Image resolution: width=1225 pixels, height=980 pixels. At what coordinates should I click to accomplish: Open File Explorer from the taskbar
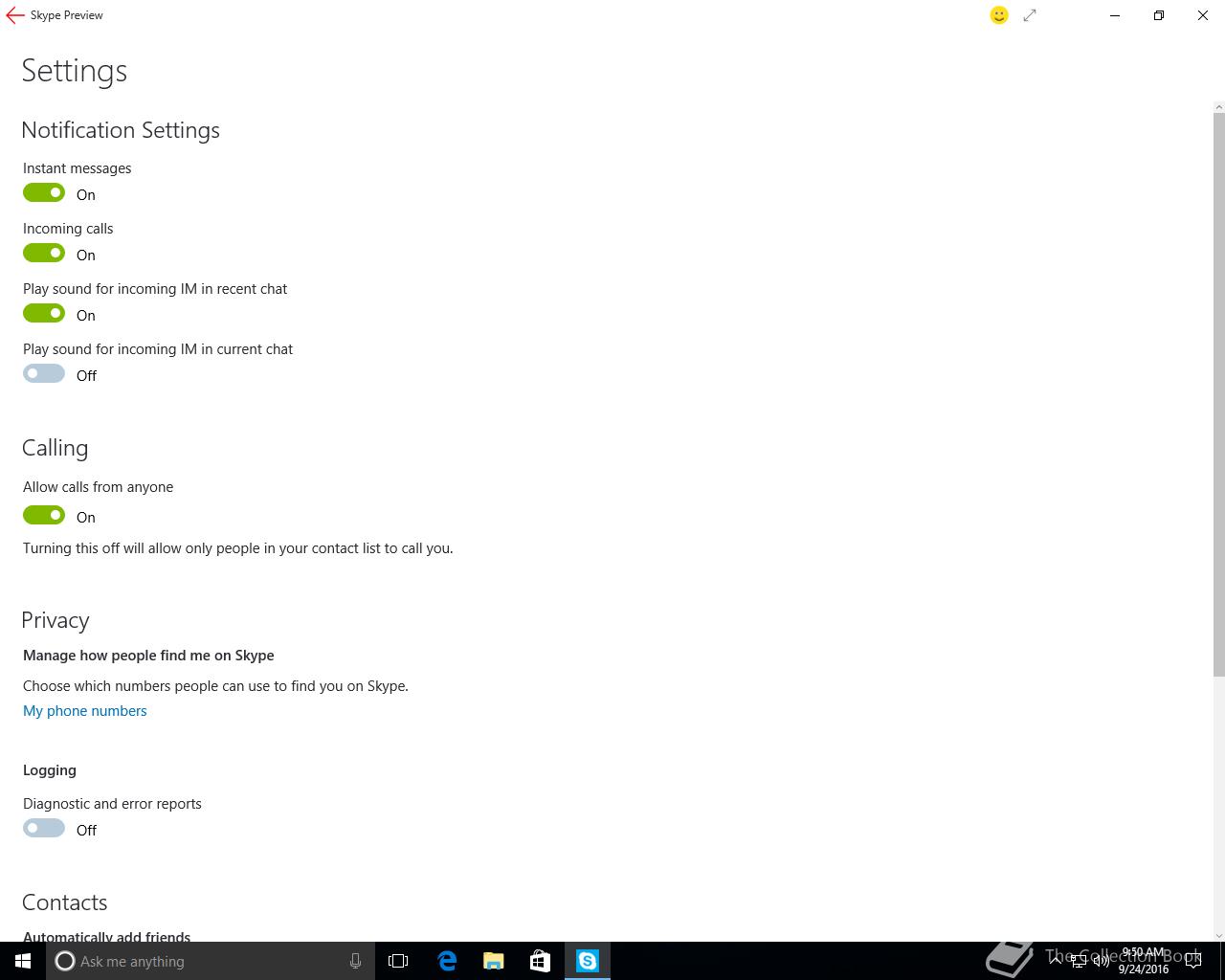[x=494, y=961]
